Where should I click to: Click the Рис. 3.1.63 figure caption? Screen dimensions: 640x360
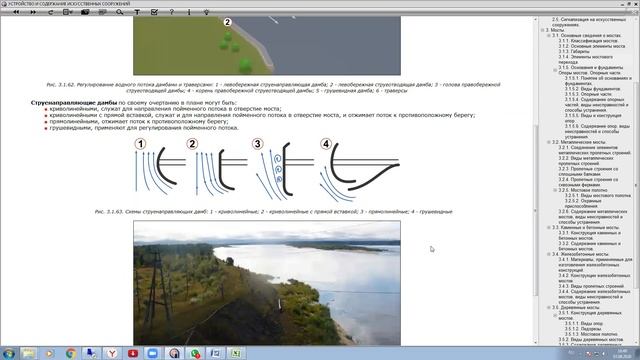point(273,211)
